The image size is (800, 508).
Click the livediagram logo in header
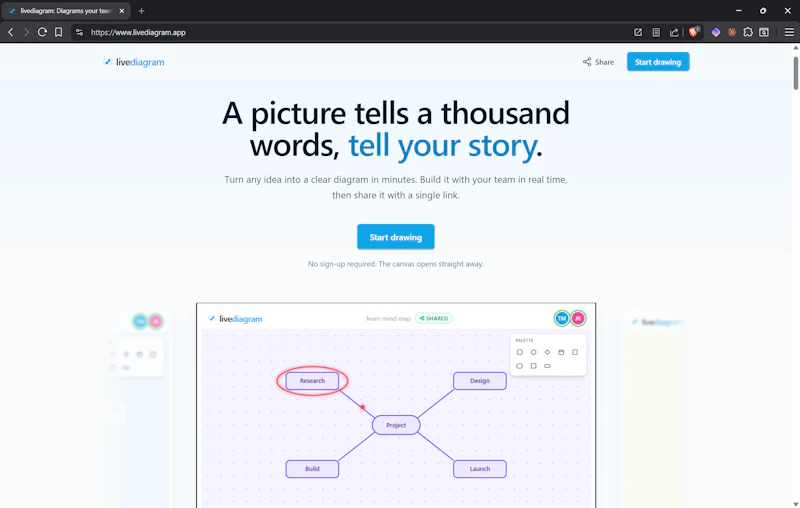pos(134,62)
